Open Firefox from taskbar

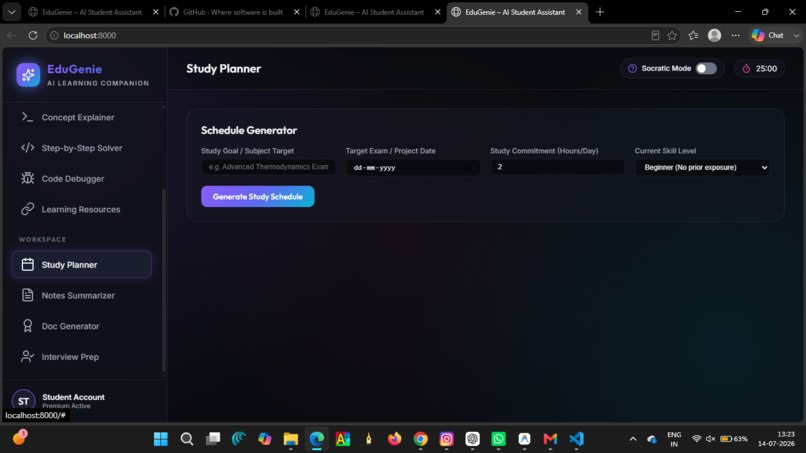(395, 439)
